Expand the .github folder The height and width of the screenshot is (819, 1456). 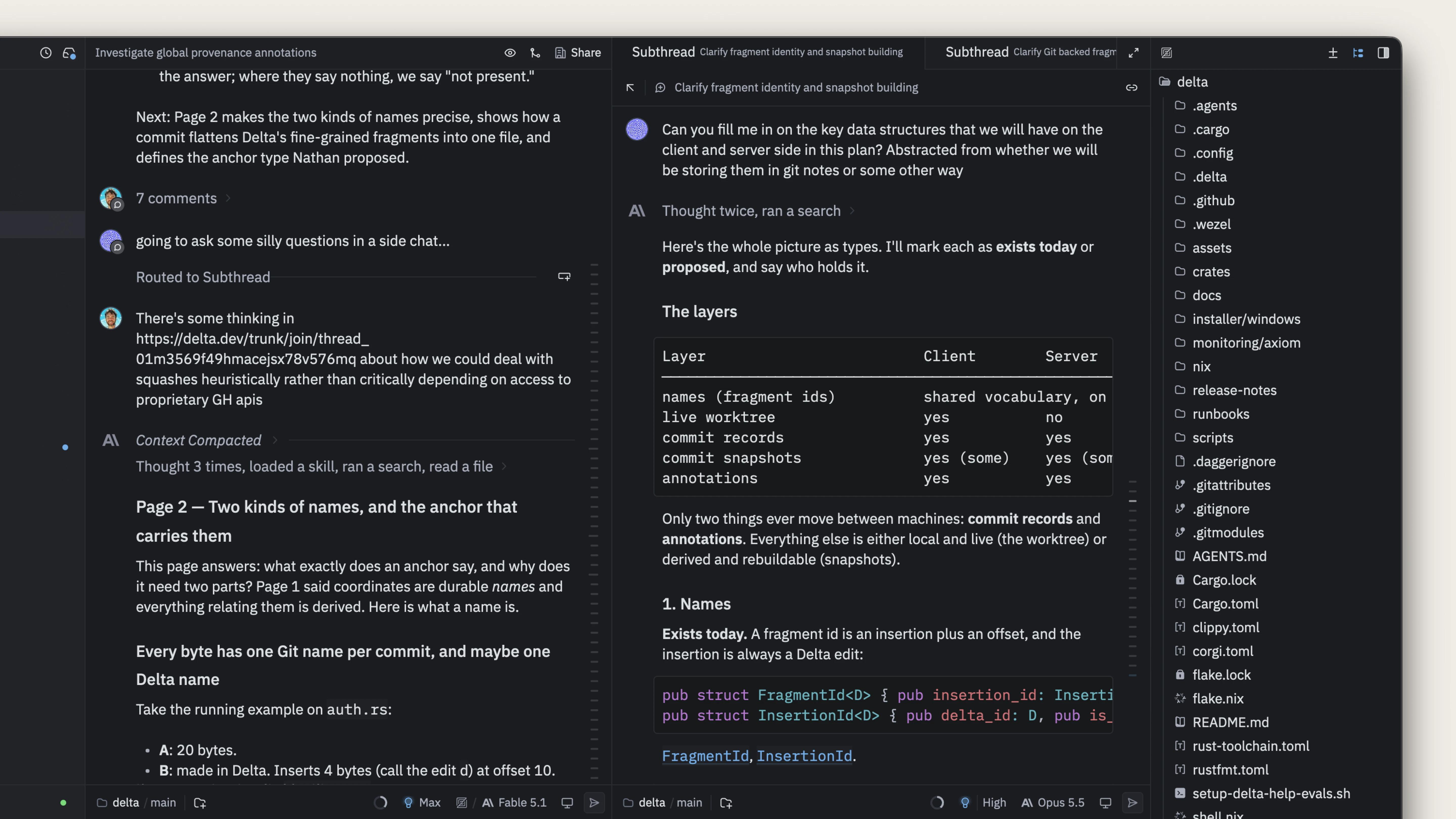(x=1205, y=201)
